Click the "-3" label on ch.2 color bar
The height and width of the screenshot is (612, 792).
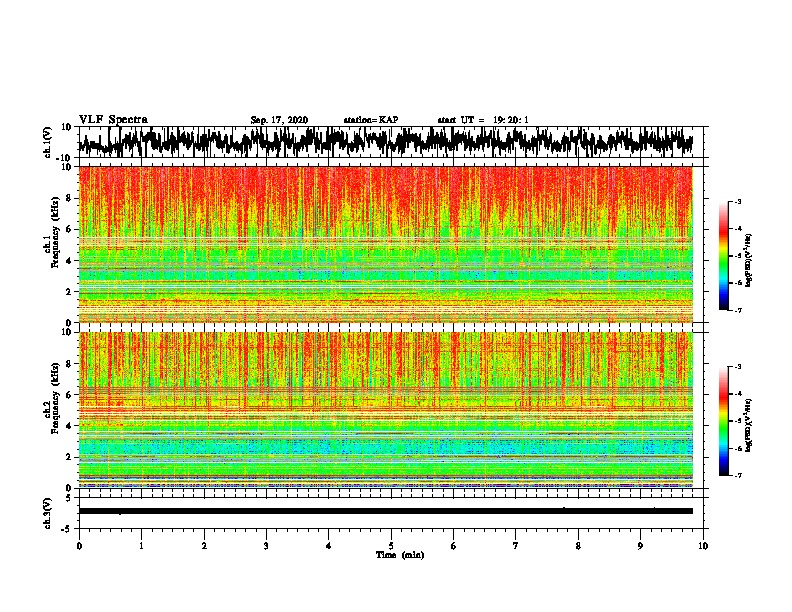point(737,367)
